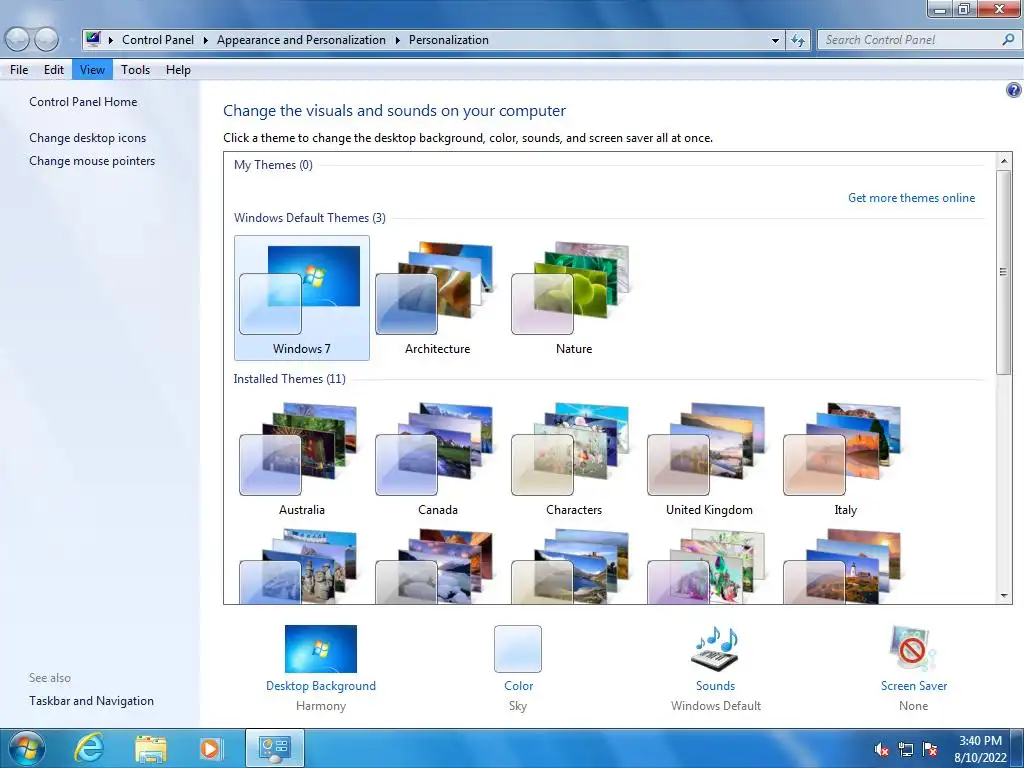Open Windows Media Player from taskbar
Screen dimensions: 1024x768
point(210,748)
